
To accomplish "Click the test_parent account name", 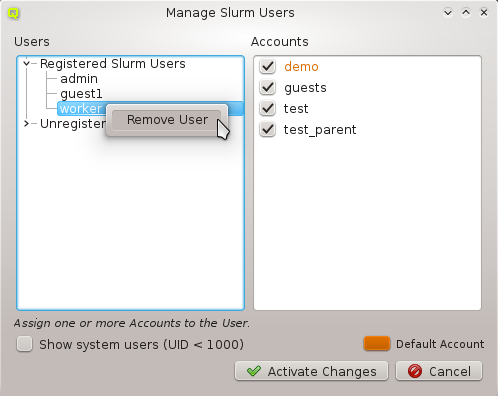I will [x=320, y=130].
